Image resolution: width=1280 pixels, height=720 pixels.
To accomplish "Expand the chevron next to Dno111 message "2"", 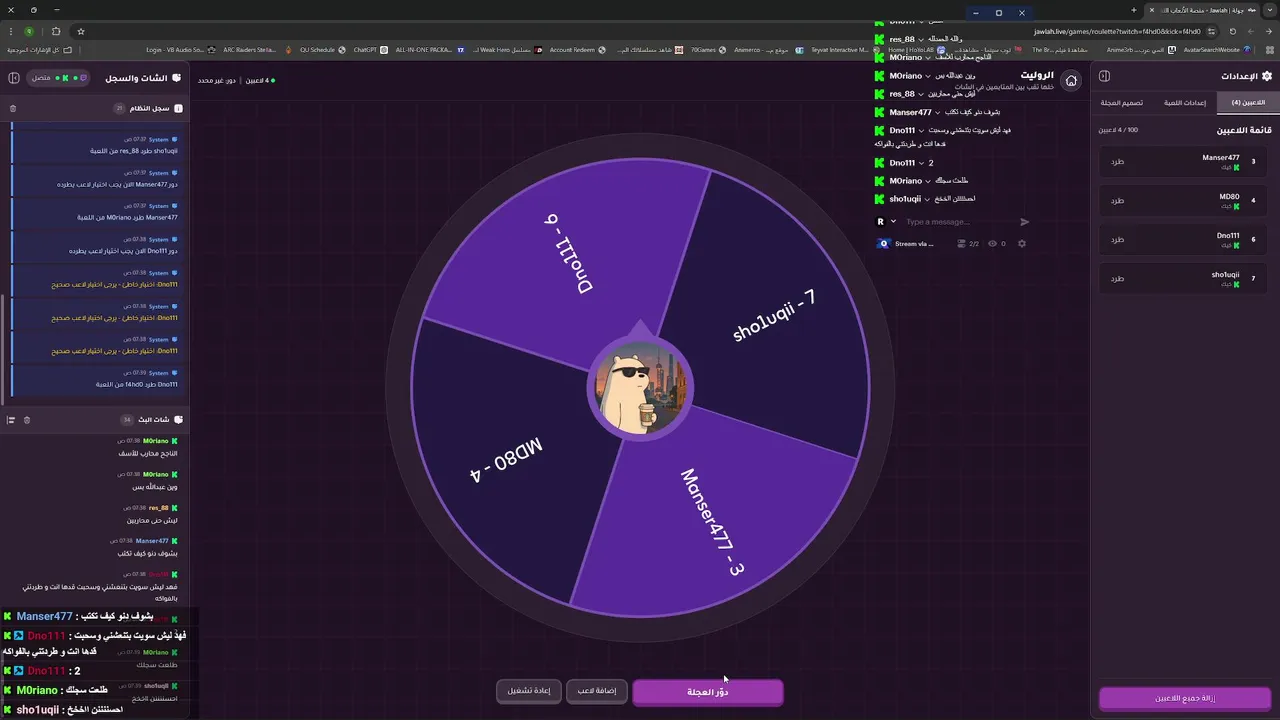I will (922, 163).
